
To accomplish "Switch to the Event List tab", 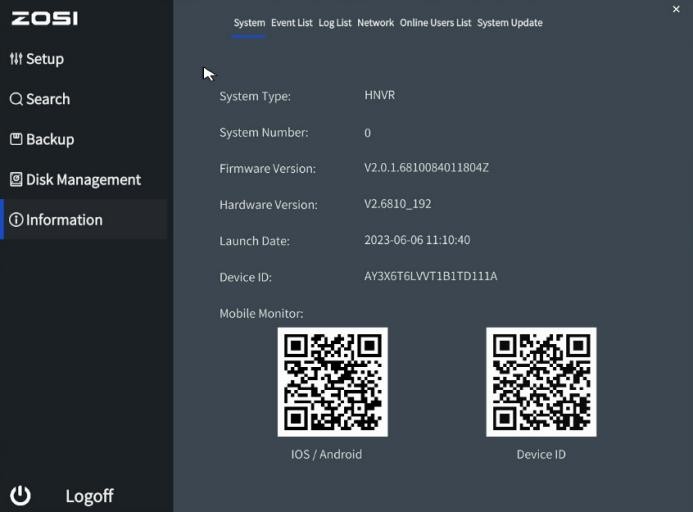I will tap(292, 23).
